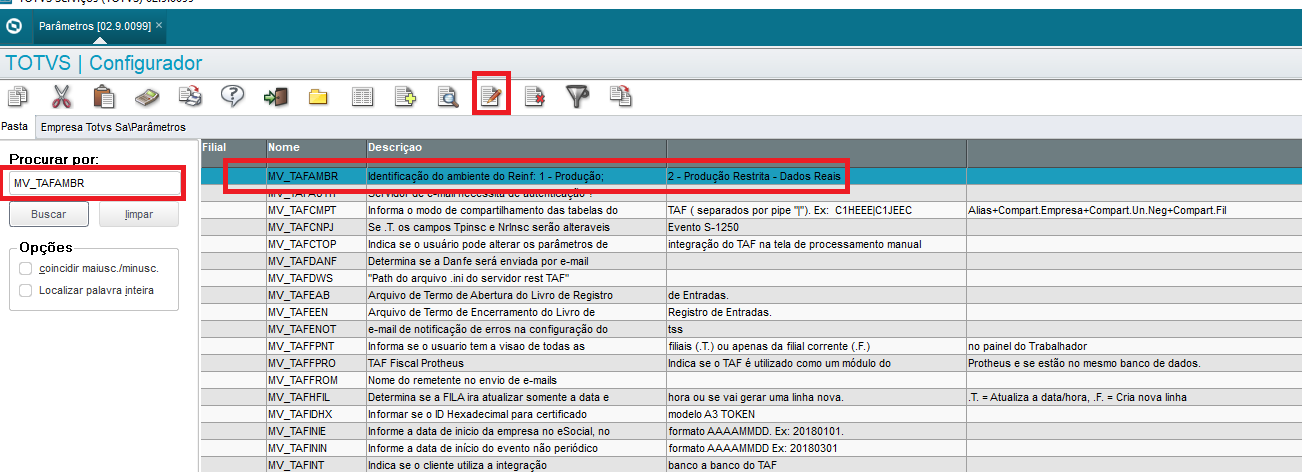Select the MV_TAFCMPT row
The image size is (1302, 472).
pos(751,210)
